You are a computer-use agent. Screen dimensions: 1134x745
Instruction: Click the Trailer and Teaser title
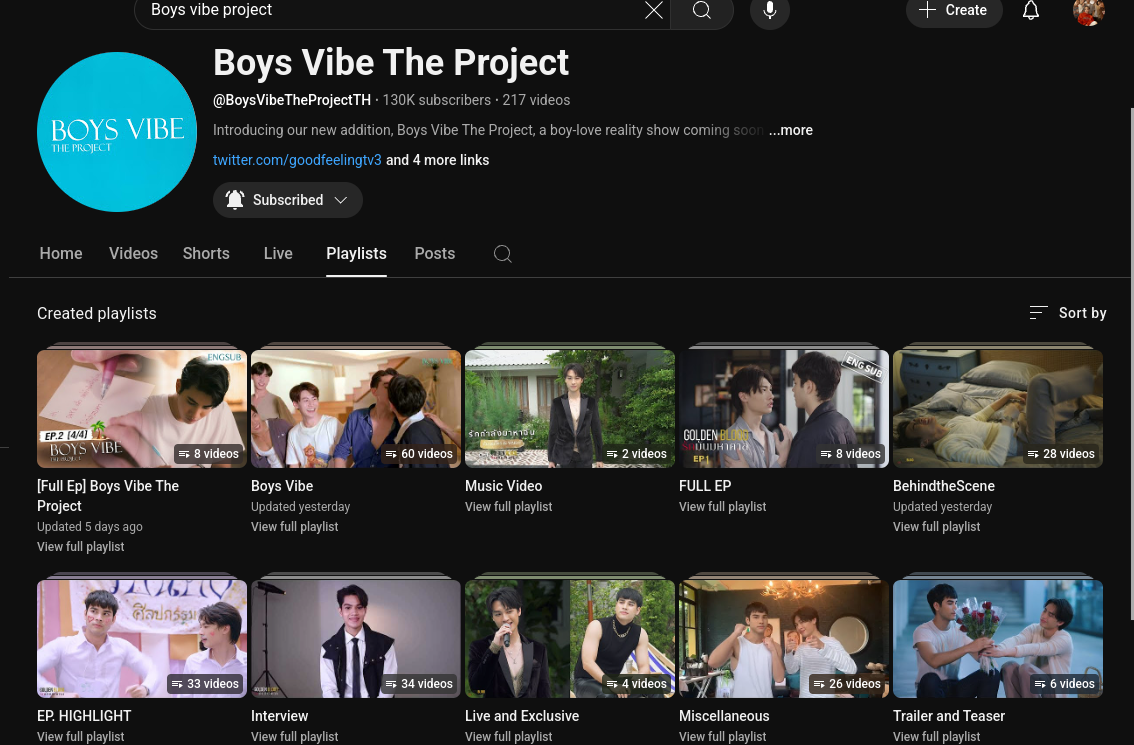click(x=949, y=716)
